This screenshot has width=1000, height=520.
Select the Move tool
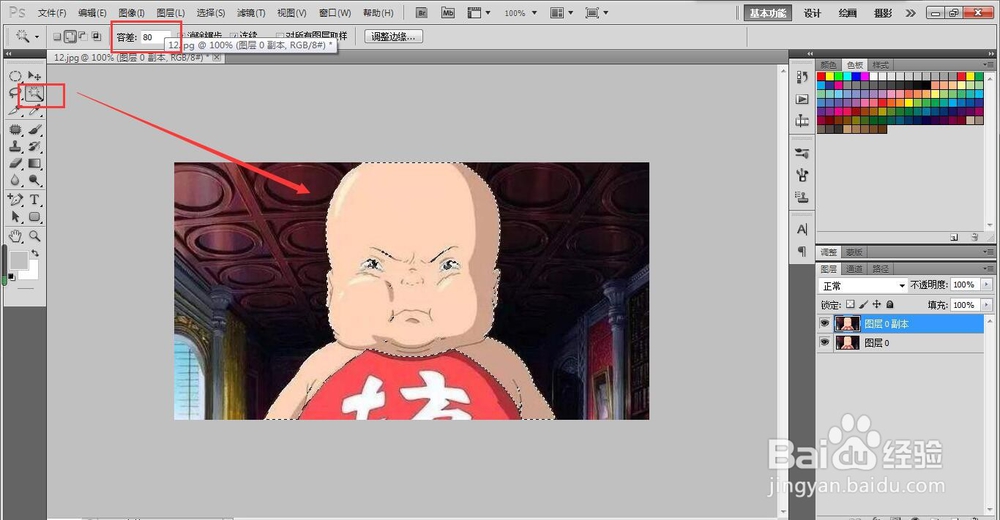click(34, 76)
